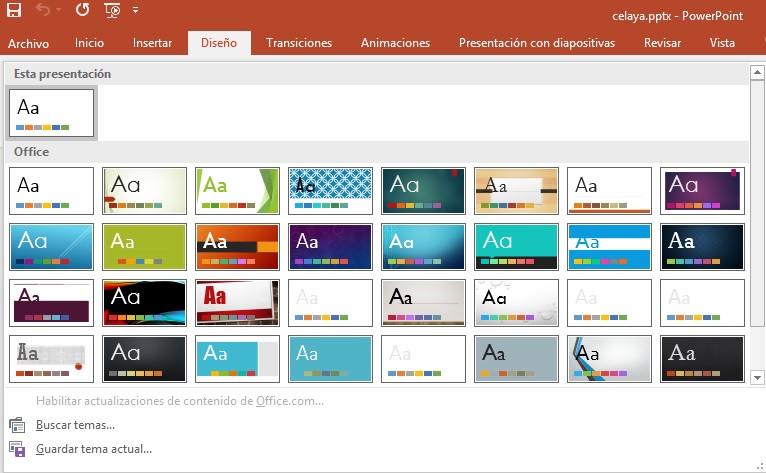
Task: Click the icon beside Buscar temas
Action: click(17, 425)
